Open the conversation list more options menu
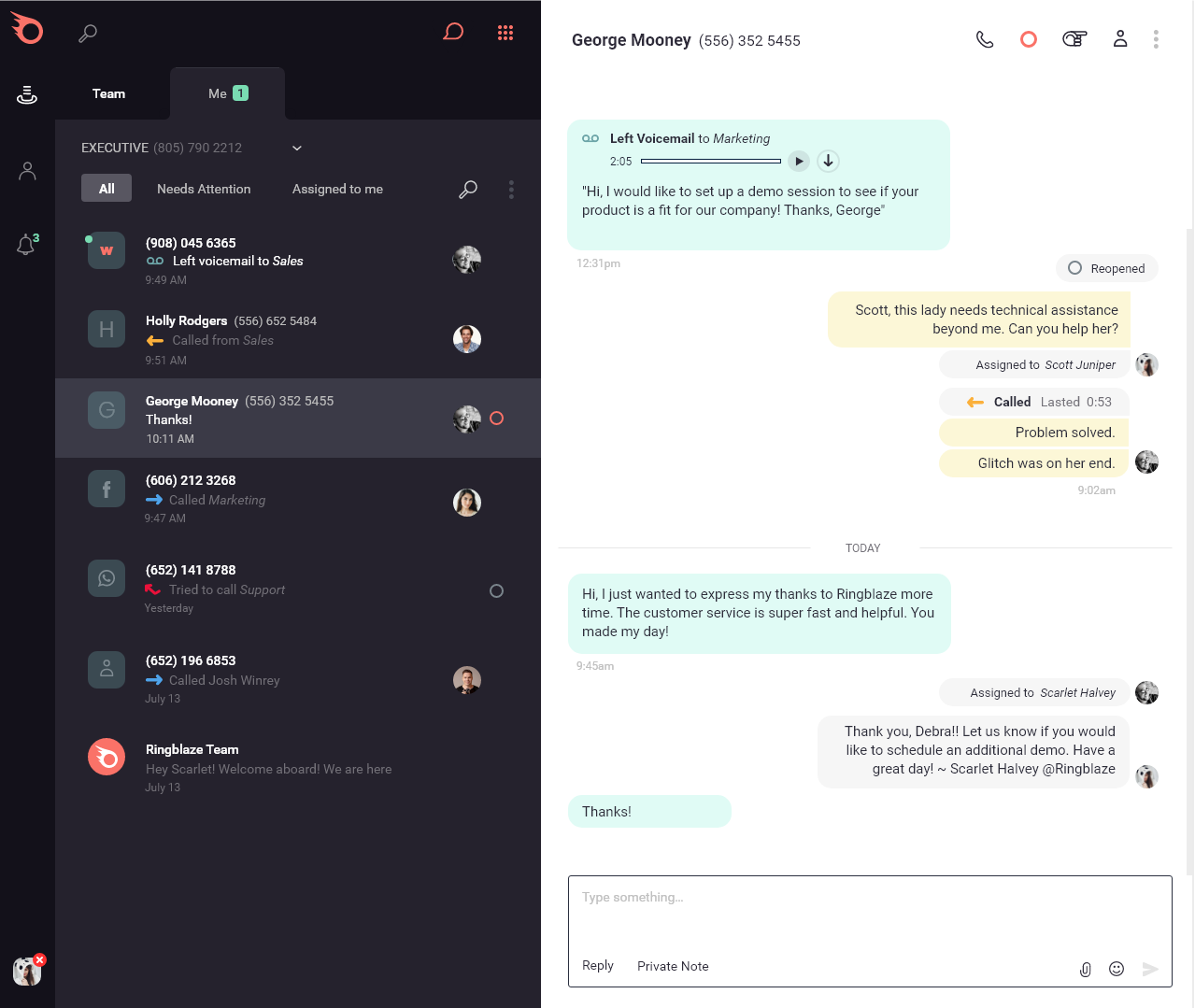Screen dimensions: 1195x1008 click(x=511, y=190)
